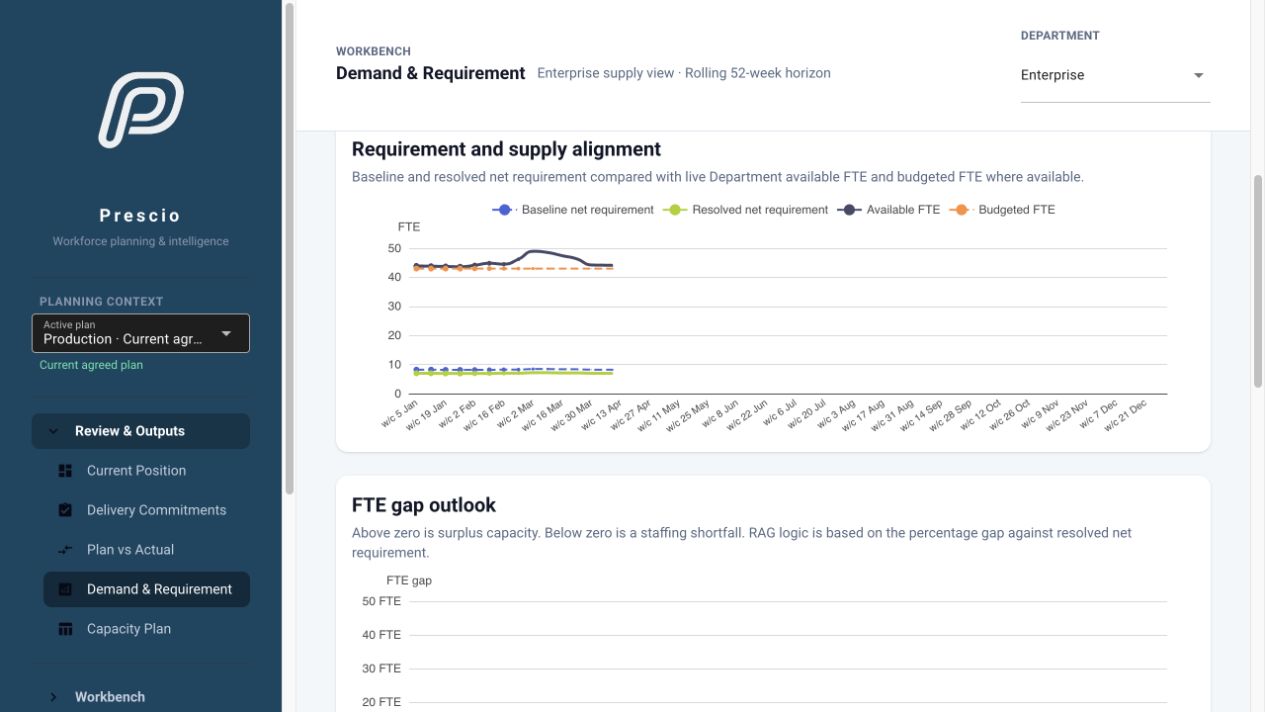This screenshot has height=712, width=1265.
Task: Click the 'FTE gap outlook' heading
Action: click(424, 505)
